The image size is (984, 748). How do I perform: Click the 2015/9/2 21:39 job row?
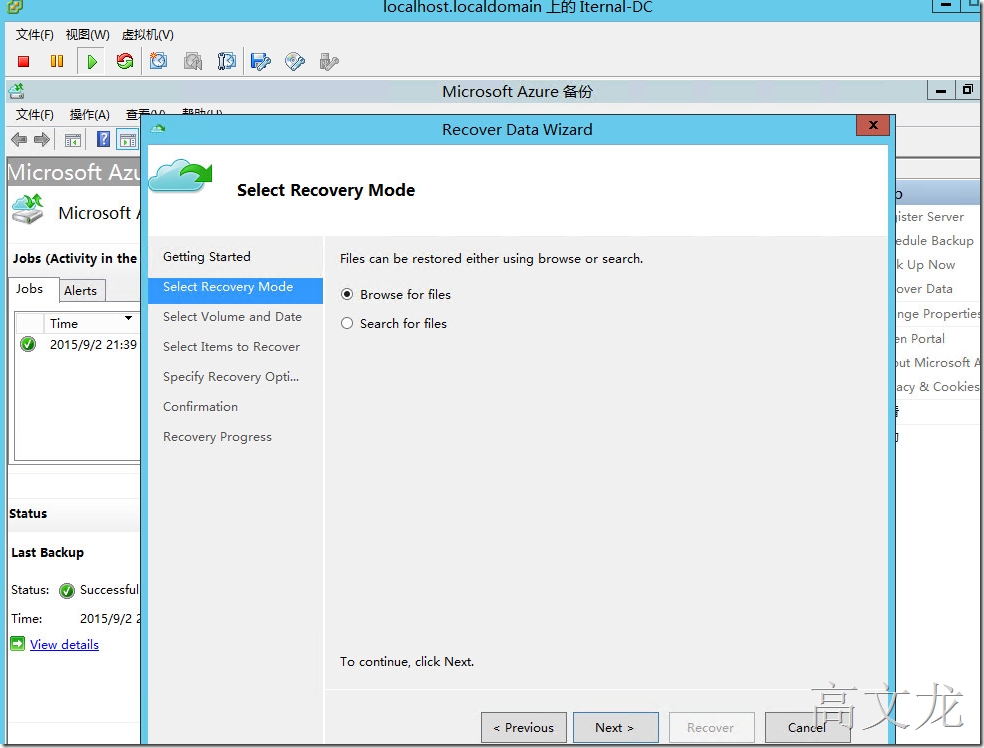point(78,345)
